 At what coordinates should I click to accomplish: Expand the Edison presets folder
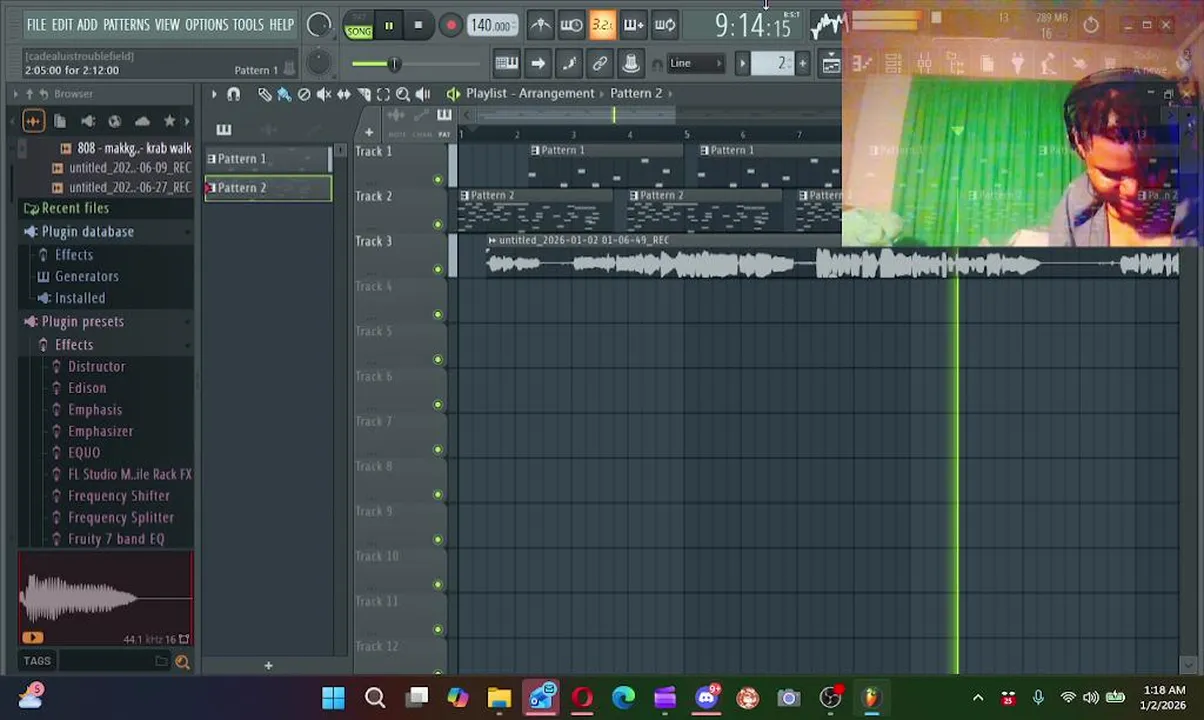86,388
